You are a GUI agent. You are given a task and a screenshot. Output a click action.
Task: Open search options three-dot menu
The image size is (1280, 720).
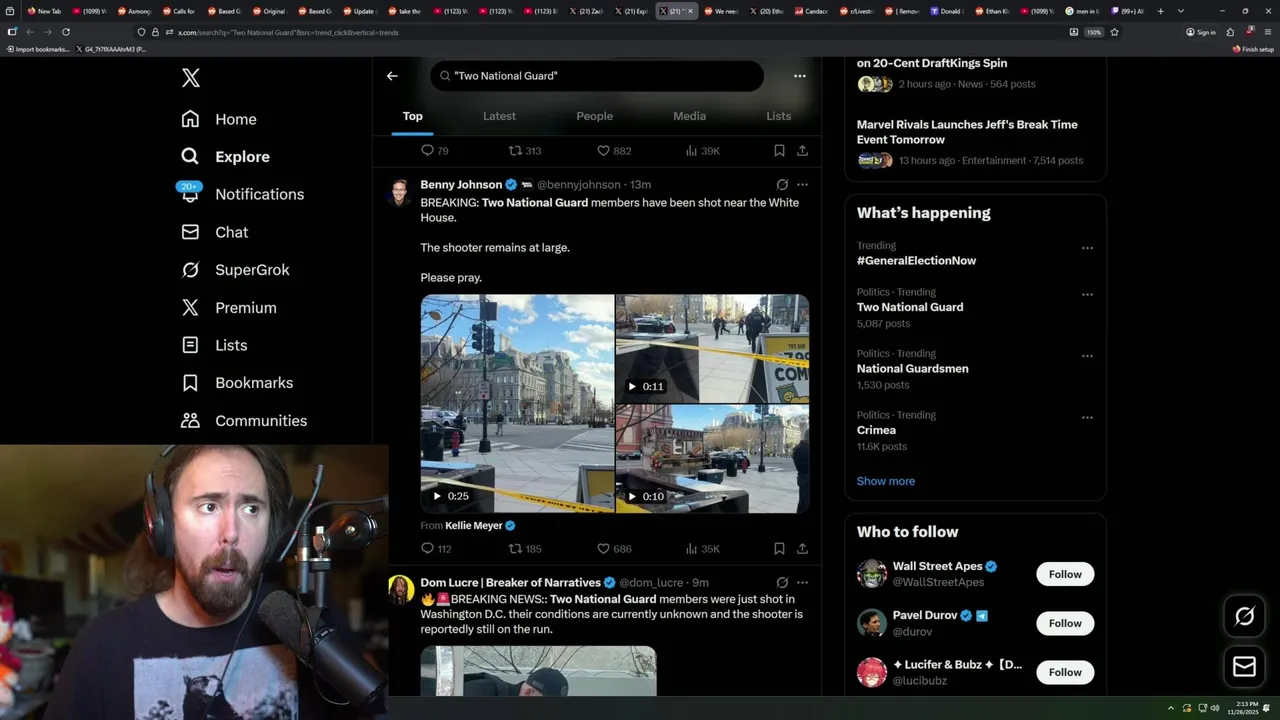799,76
